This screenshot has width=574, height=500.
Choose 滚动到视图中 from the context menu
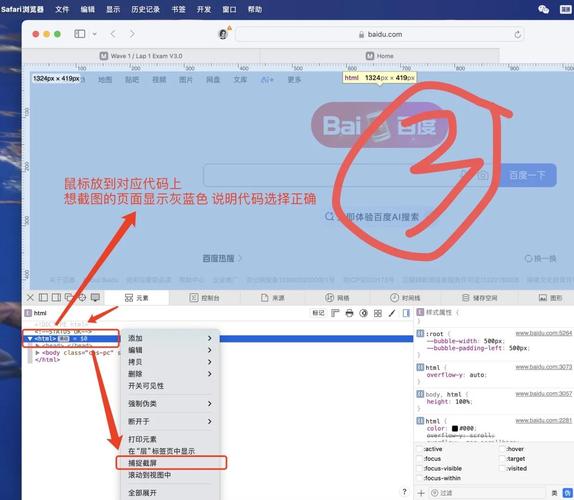(171, 475)
